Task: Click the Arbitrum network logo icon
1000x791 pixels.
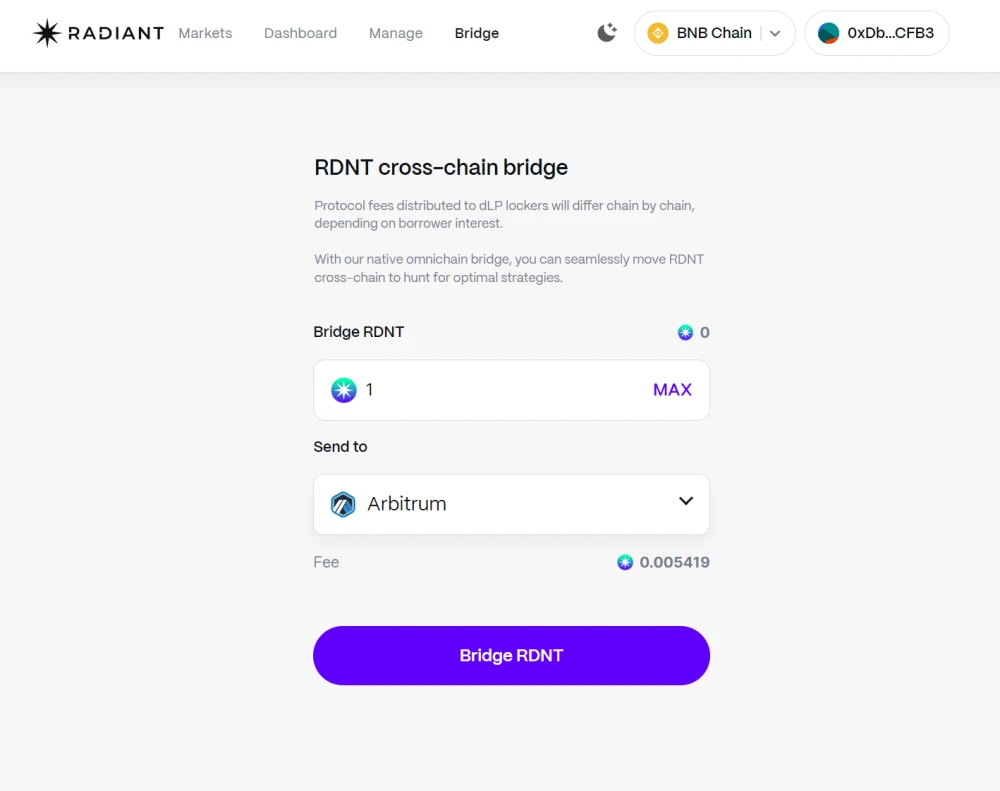Action: point(343,505)
